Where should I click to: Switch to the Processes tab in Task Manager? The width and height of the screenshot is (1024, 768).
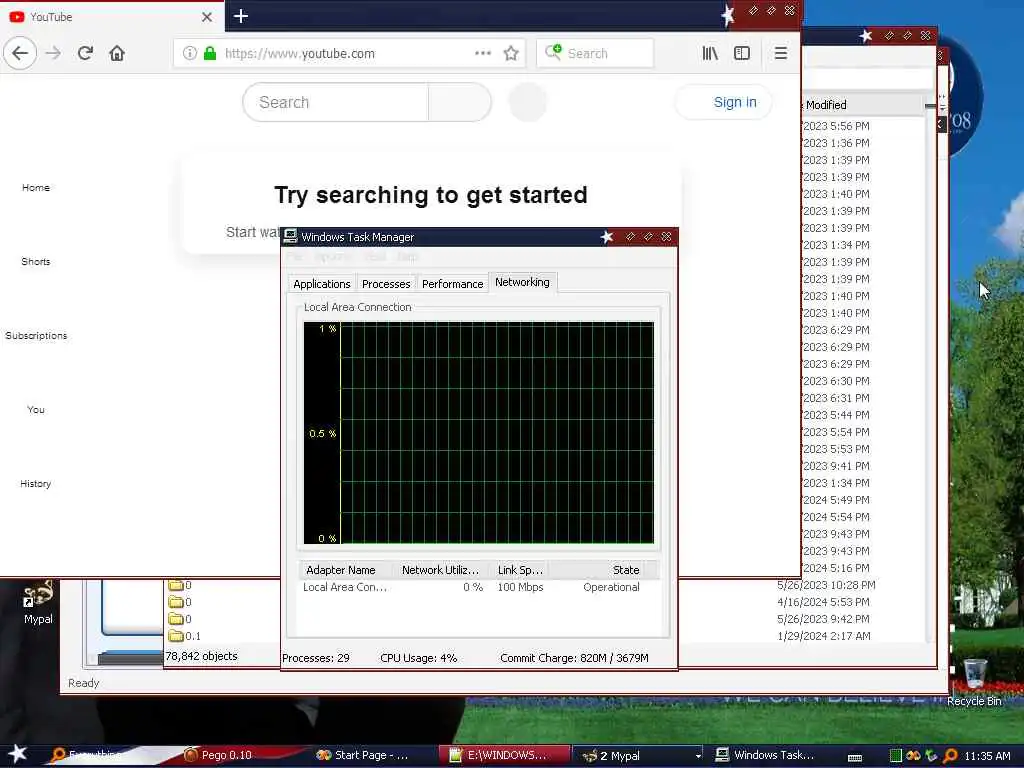click(386, 283)
